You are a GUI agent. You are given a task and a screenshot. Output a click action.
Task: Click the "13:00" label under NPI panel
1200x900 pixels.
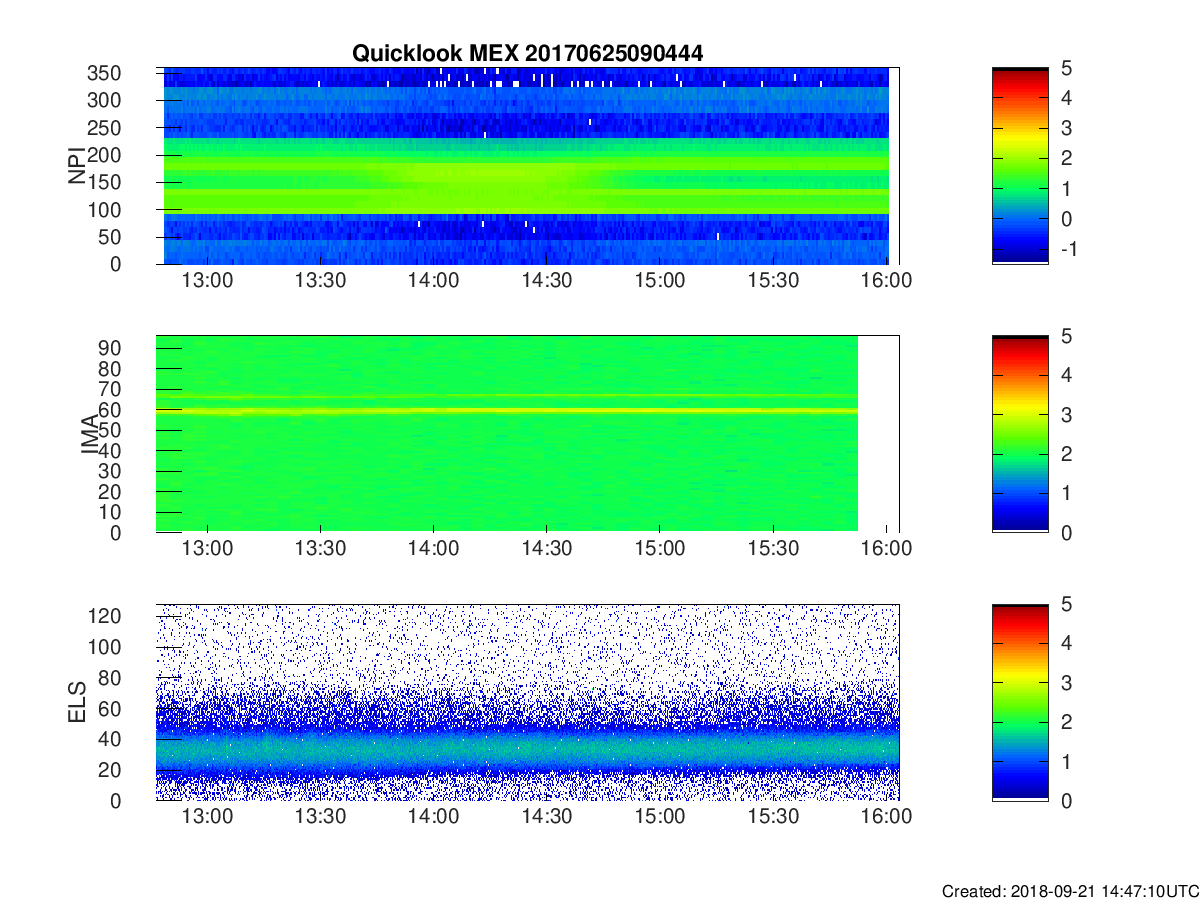tap(207, 281)
